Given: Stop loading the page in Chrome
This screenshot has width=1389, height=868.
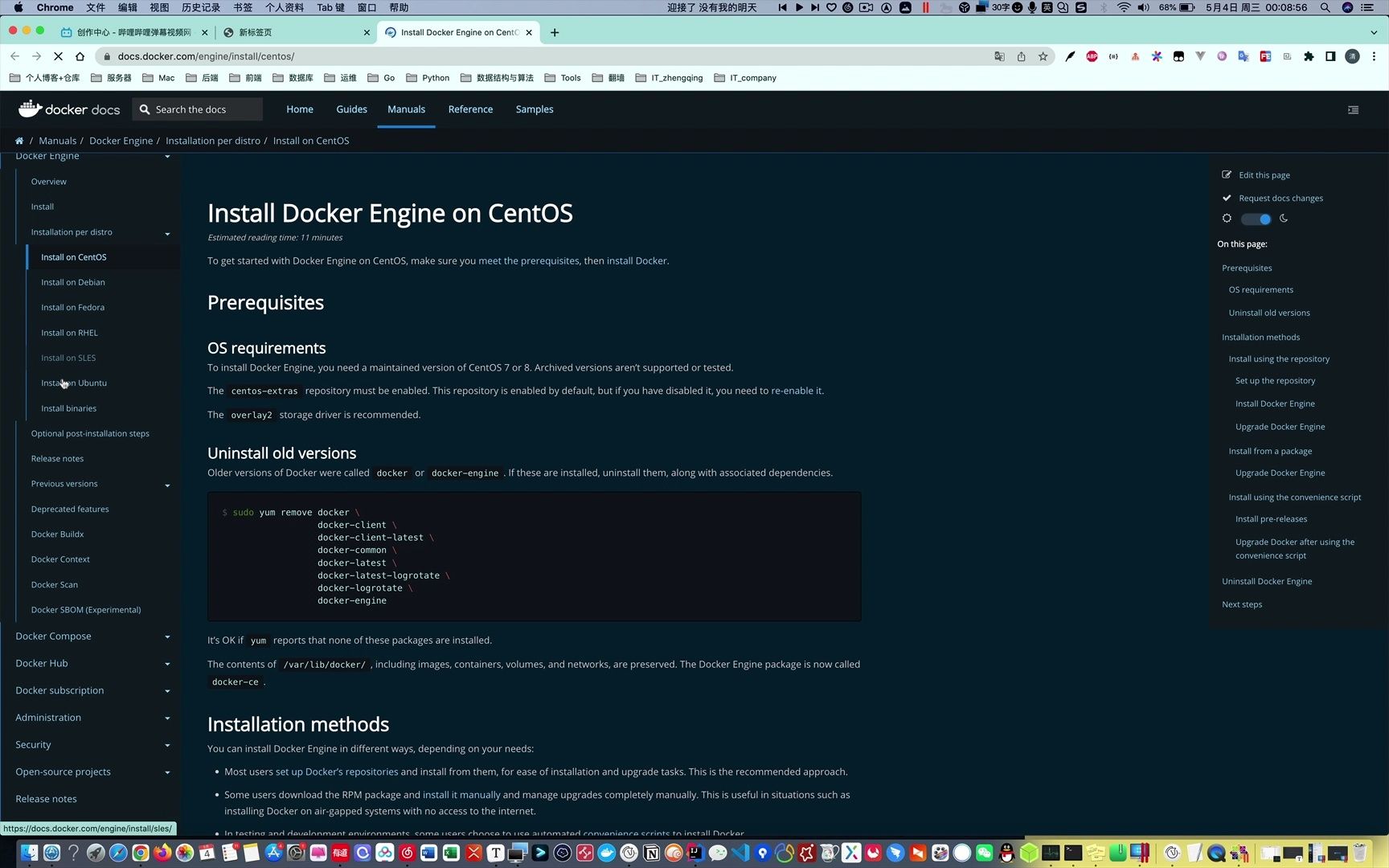Looking at the screenshot, I should 58,56.
